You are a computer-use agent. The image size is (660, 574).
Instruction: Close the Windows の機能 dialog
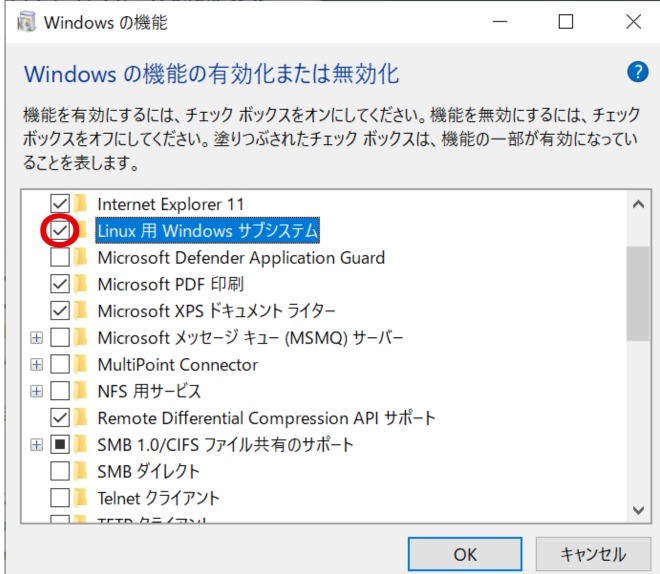pyautogui.click(x=633, y=21)
